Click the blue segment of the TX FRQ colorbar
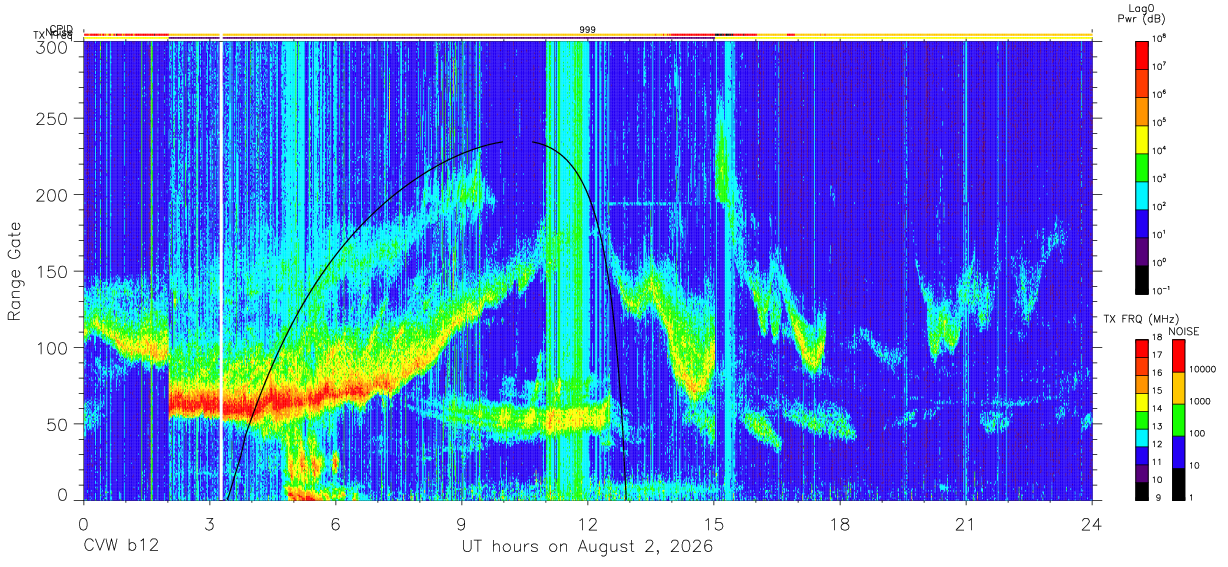The height and width of the screenshot is (567, 1228). pyautogui.click(x=1143, y=456)
